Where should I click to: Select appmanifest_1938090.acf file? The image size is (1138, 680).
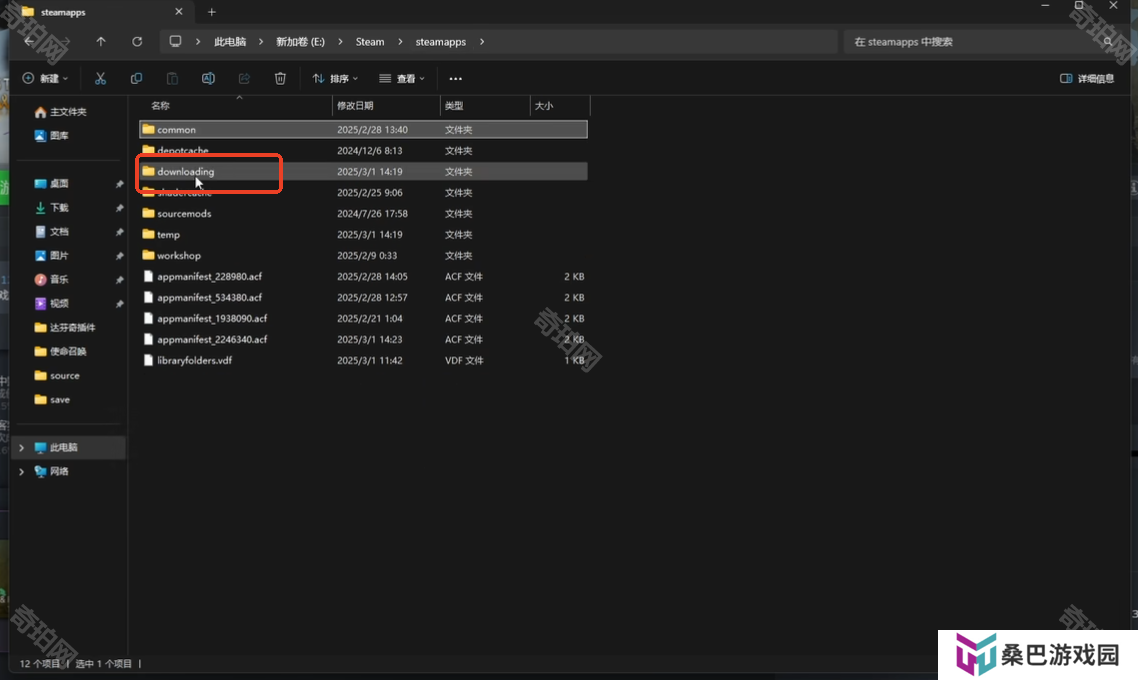363,319
